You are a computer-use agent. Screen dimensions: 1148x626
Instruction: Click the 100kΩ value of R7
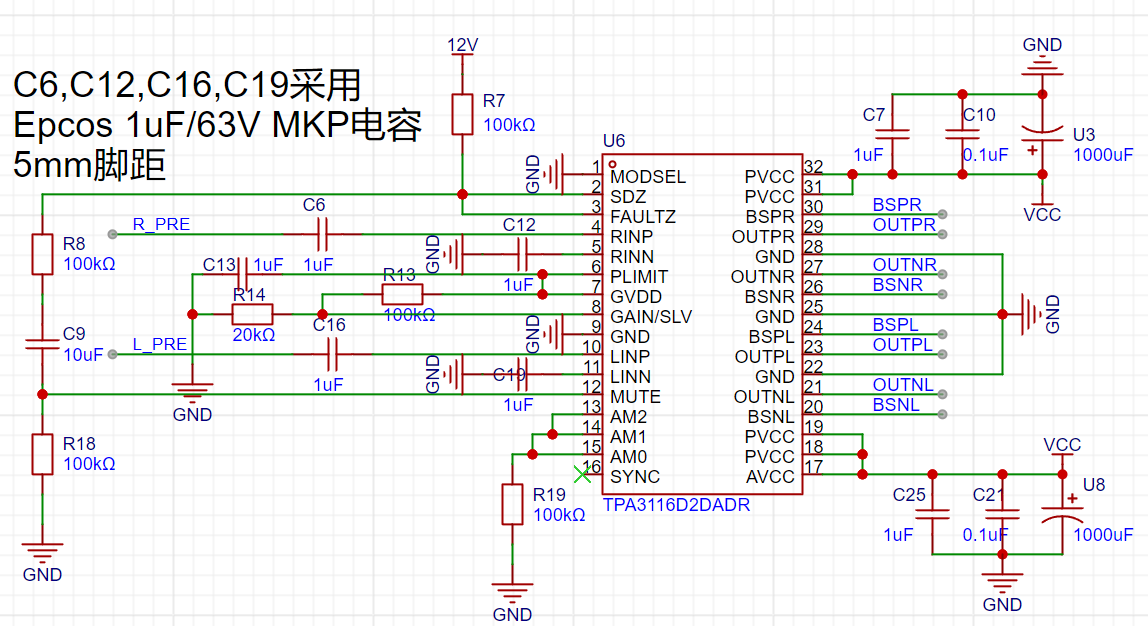click(x=509, y=125)
